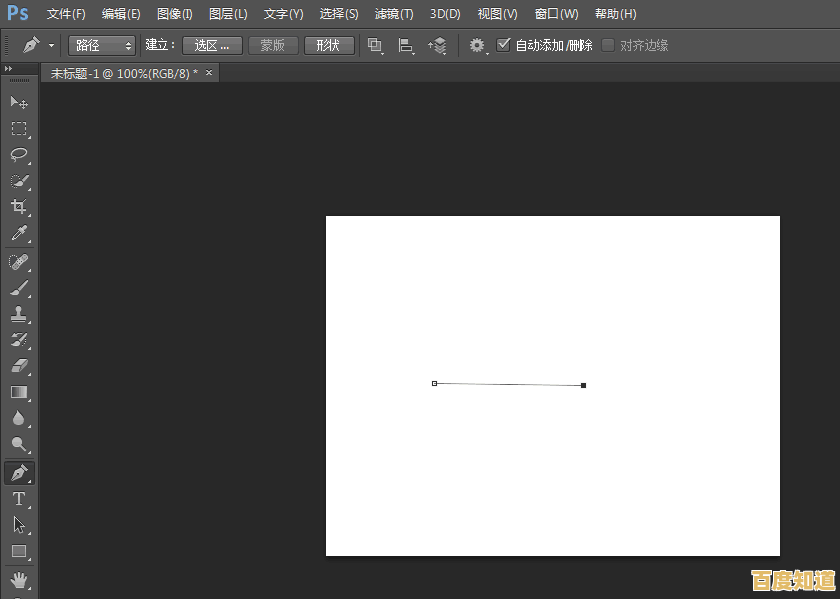The width and height of the screenshot is (840, 599).
Task: Select the Rectangular Marquee tool
Action: coord(19,128)
